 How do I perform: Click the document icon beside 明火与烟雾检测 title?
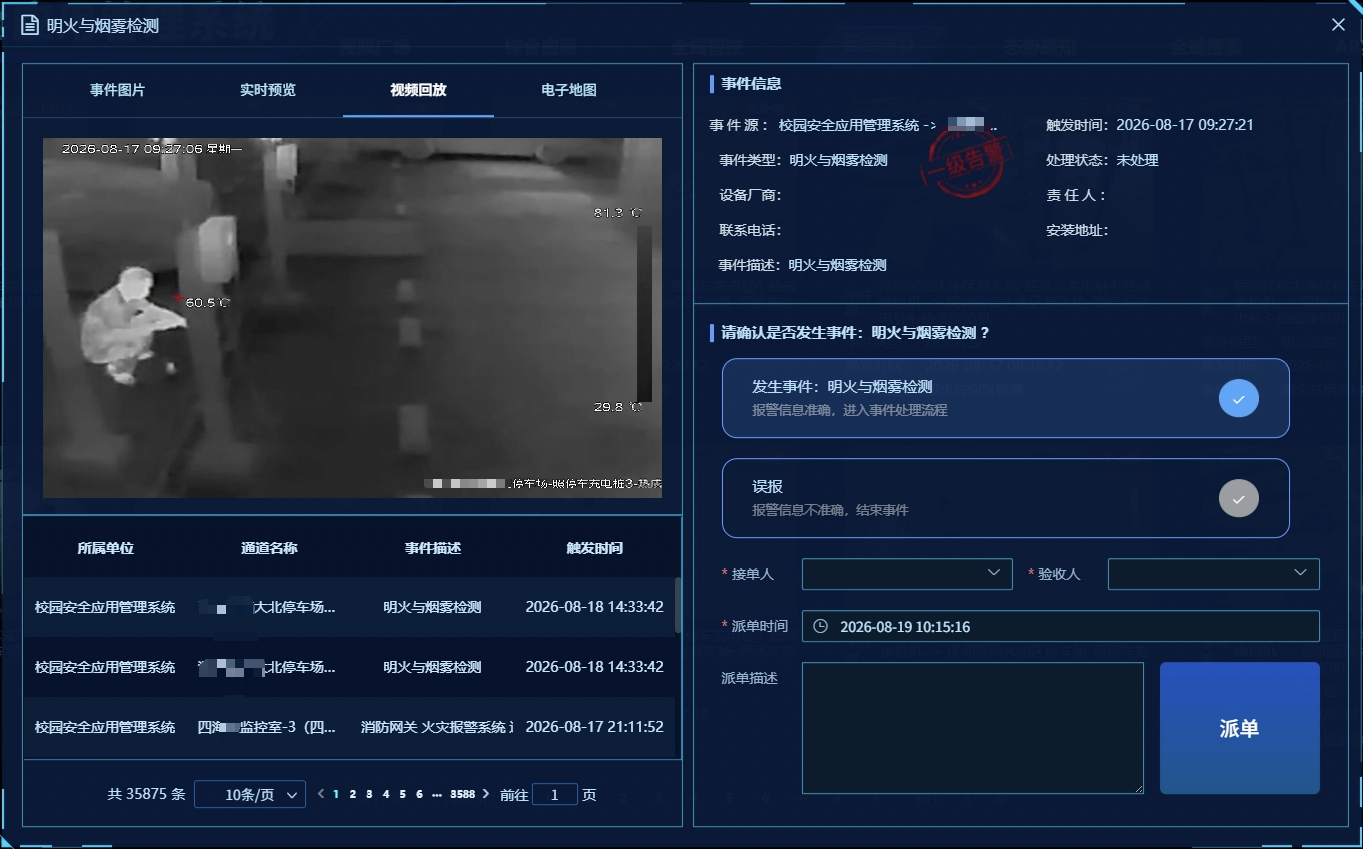[30, 25]
